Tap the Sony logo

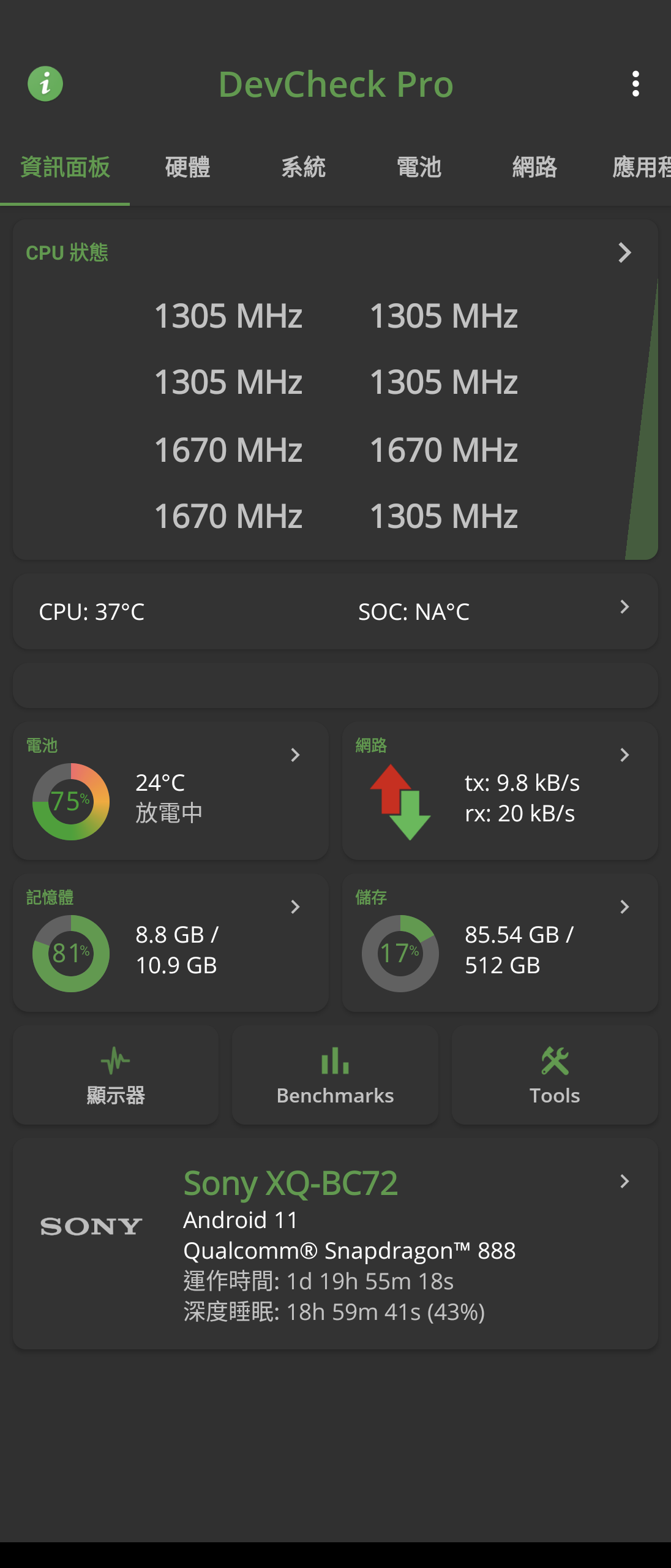[x=91, y=1226]
